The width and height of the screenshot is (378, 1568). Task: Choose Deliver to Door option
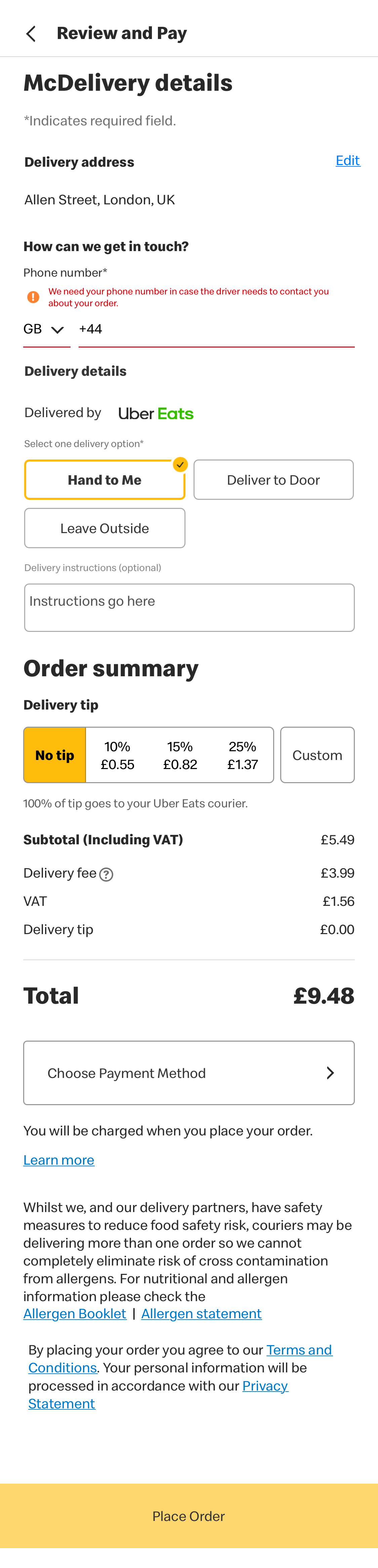tap(273, 480)
